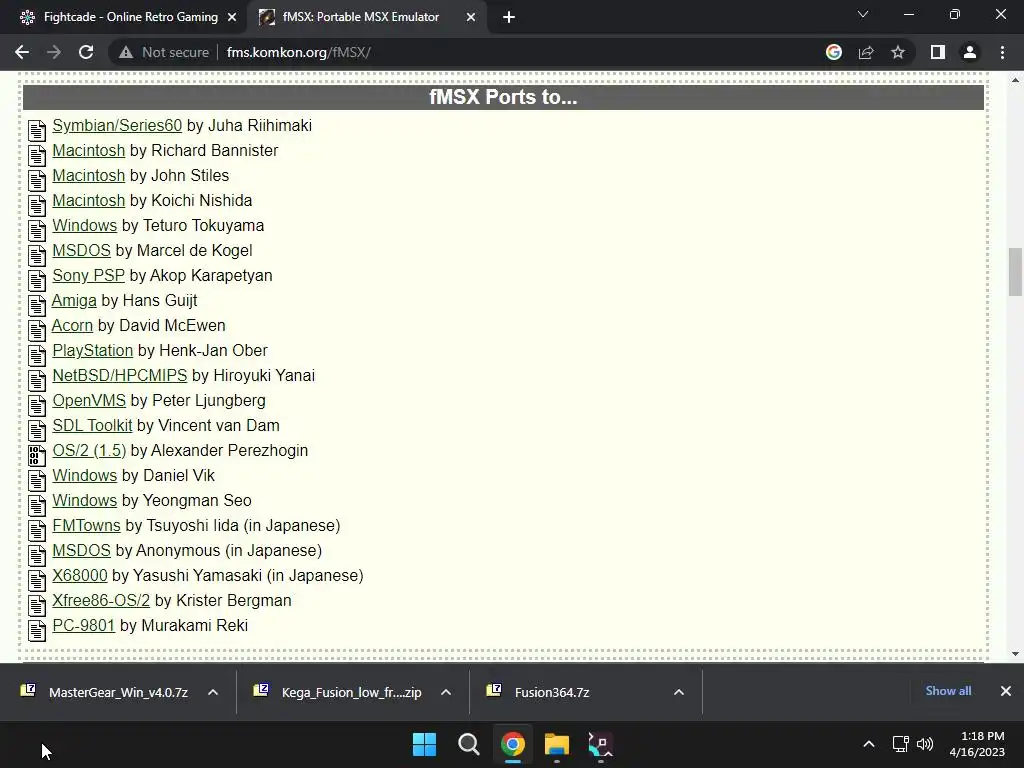Open the Amiga port link

tap(74, 300)
